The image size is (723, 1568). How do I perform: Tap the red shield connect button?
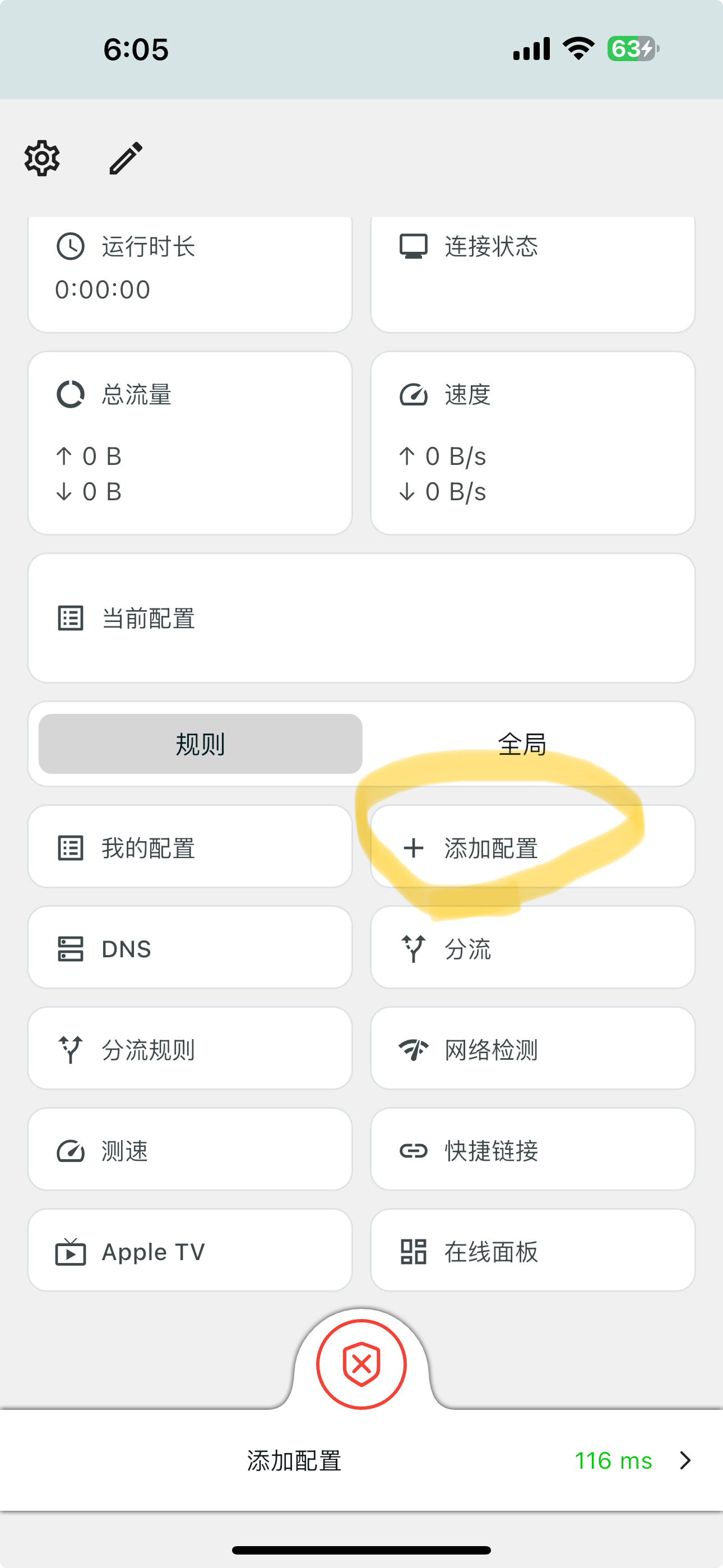coord(361,1364)
